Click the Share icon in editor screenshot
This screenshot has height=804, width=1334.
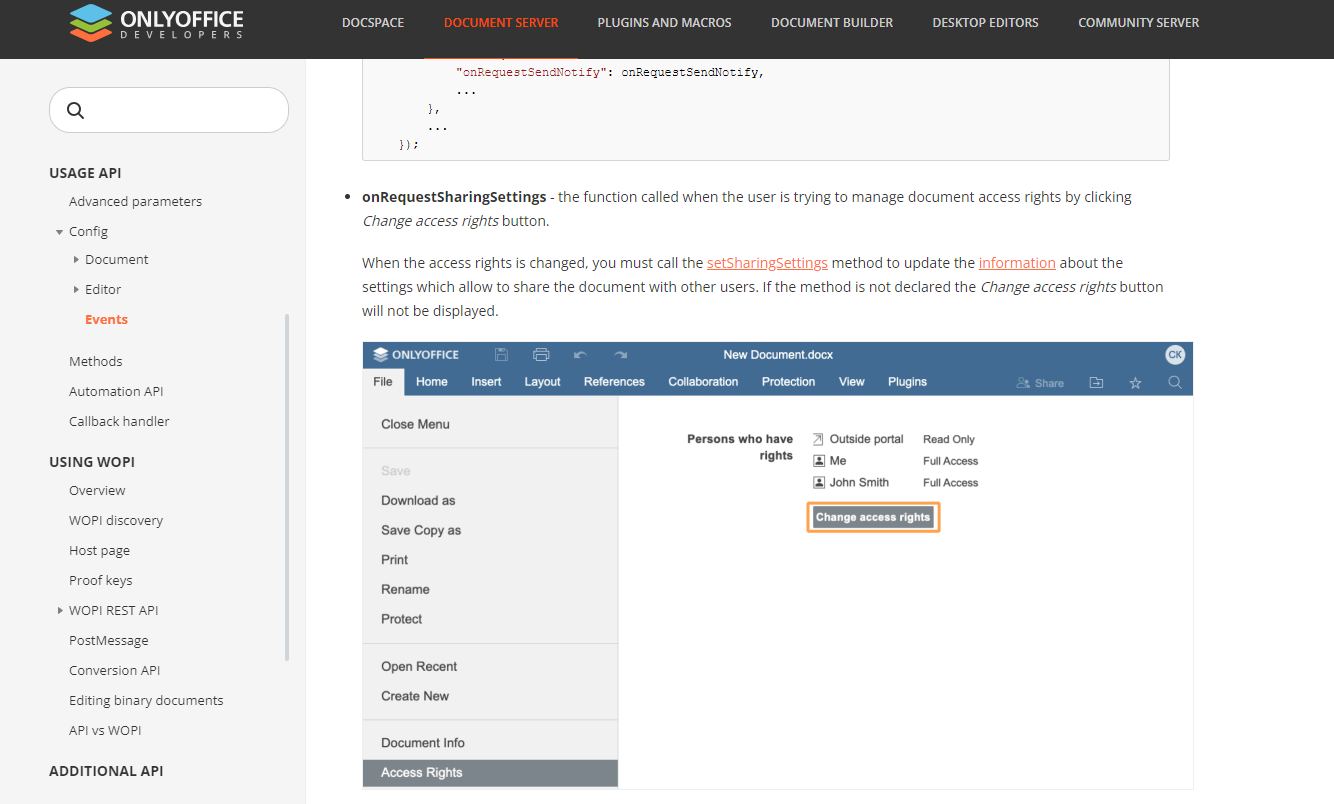coord(1040,382)
